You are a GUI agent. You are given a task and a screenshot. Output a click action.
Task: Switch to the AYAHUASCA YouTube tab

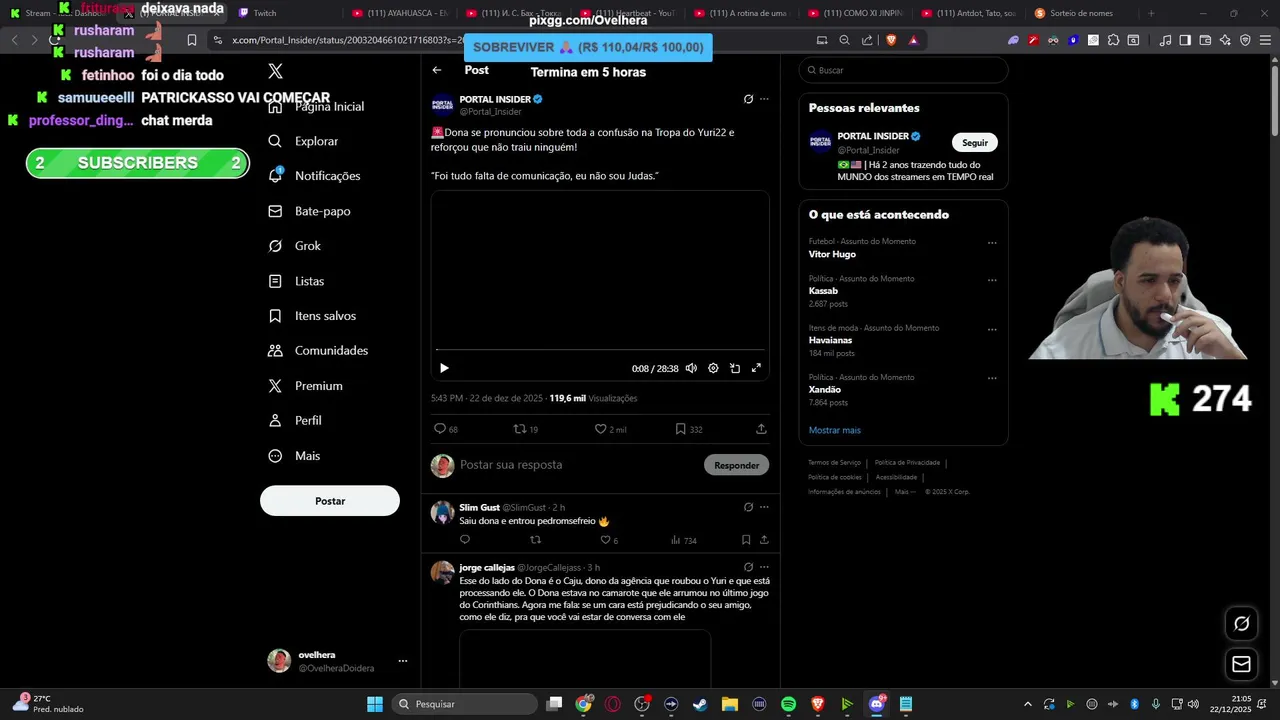point(400,13)
